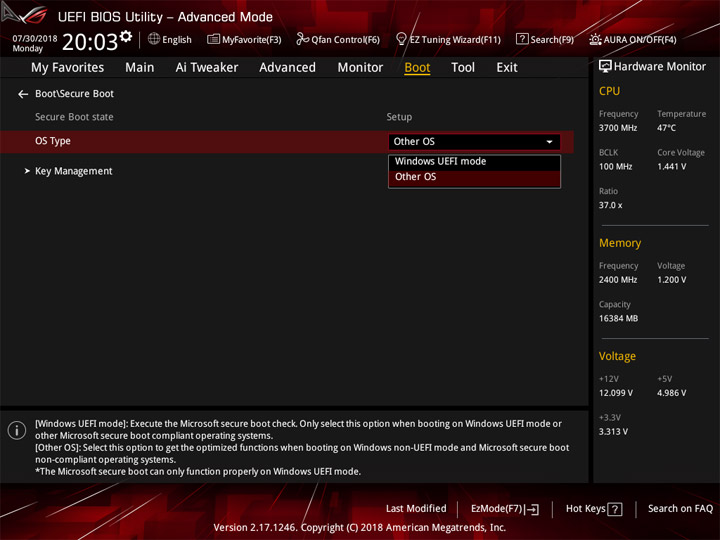Screen dimensions: 720x540
Task: Choose Other OS in dropdown list
Action: pos(474,177)
